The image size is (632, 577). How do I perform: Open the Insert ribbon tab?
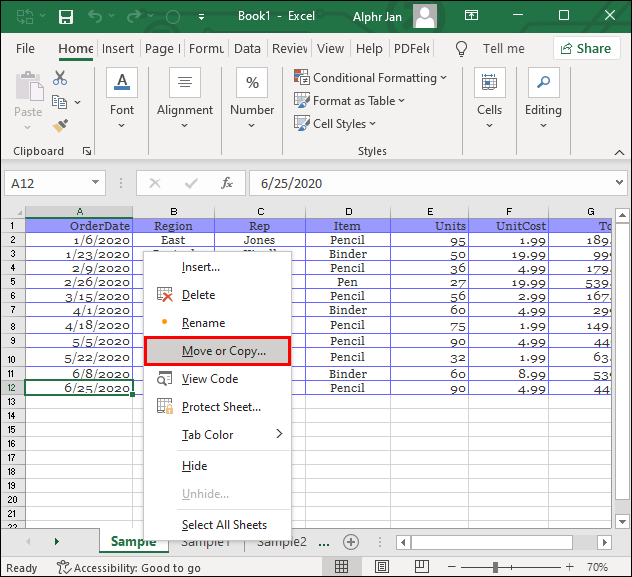tap(118, 48)
